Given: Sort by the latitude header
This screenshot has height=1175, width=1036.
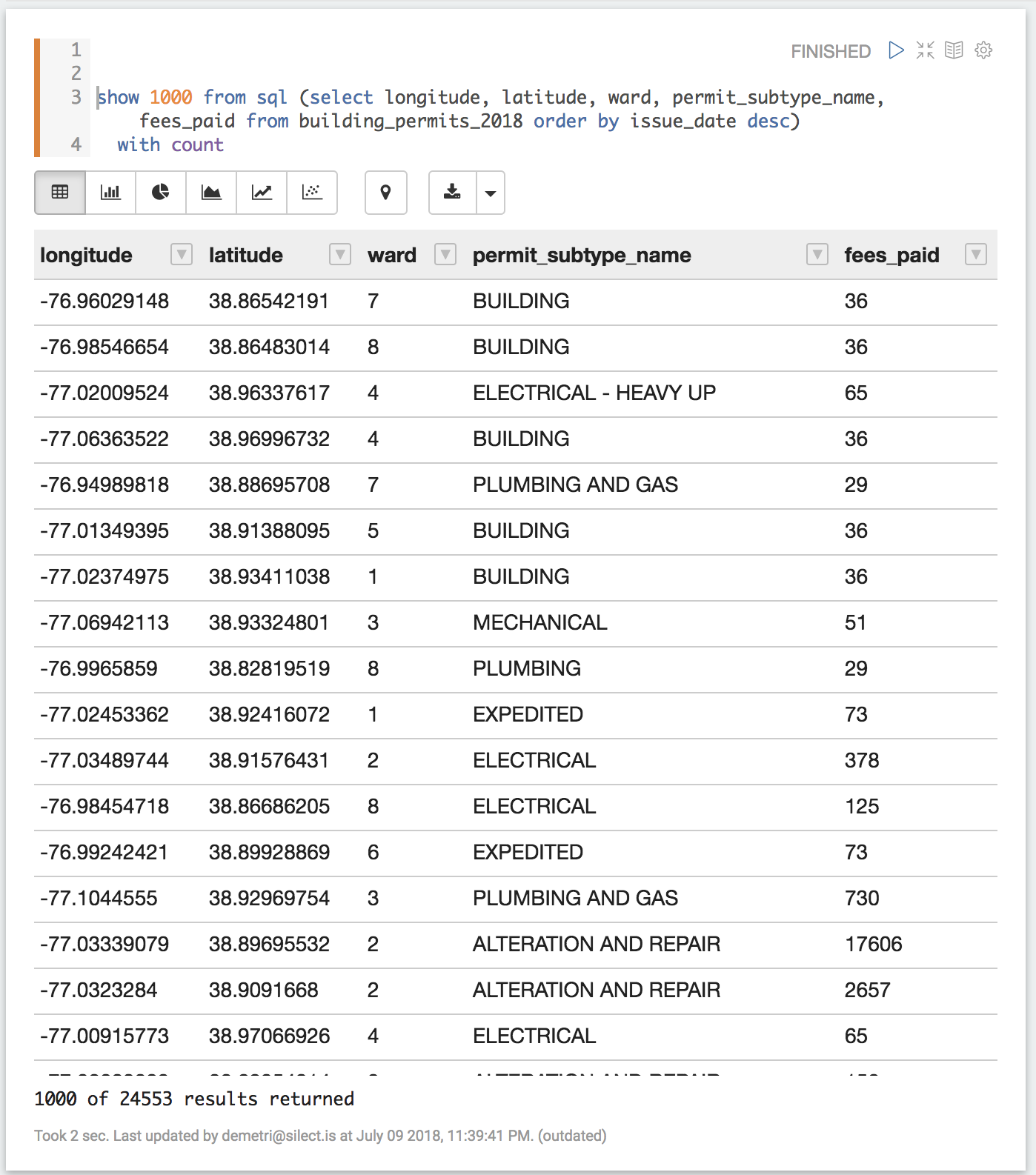Looking at the screenshot, I should (x=246, y=256).
